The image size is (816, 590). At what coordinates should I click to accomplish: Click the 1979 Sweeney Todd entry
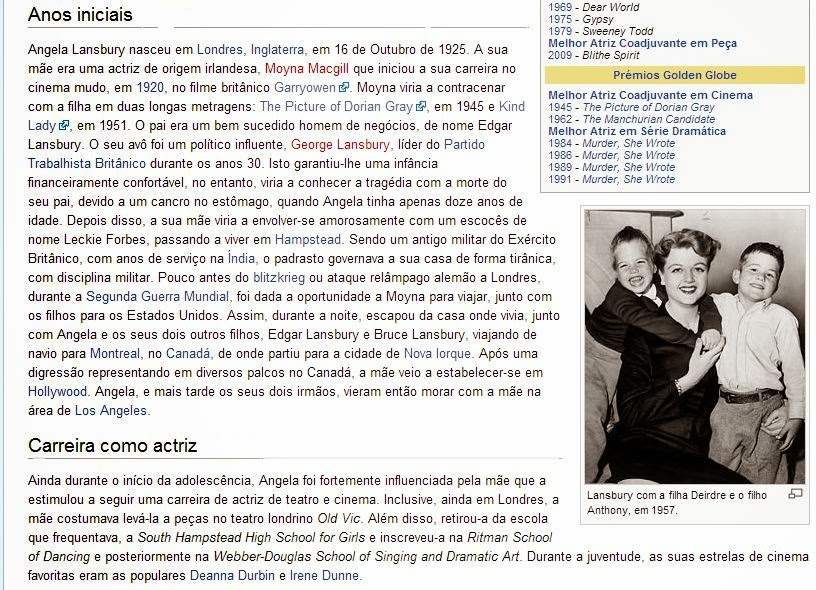pos(601,31)
